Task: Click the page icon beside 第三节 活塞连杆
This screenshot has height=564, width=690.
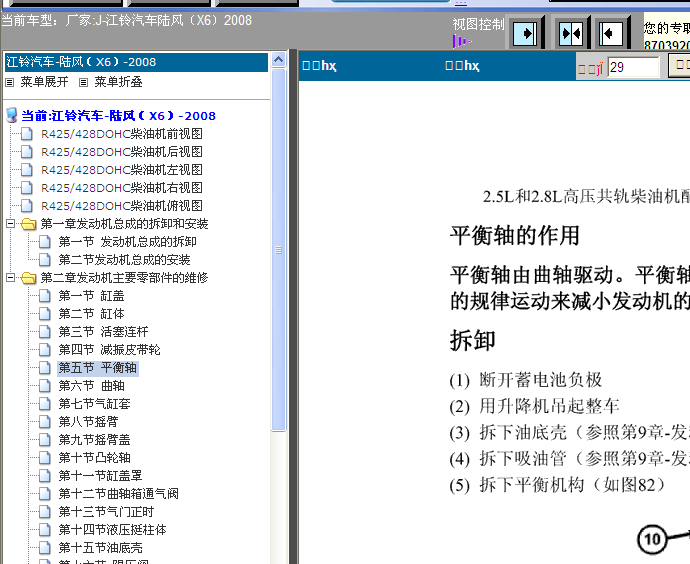Action: (x=44, y=332)
